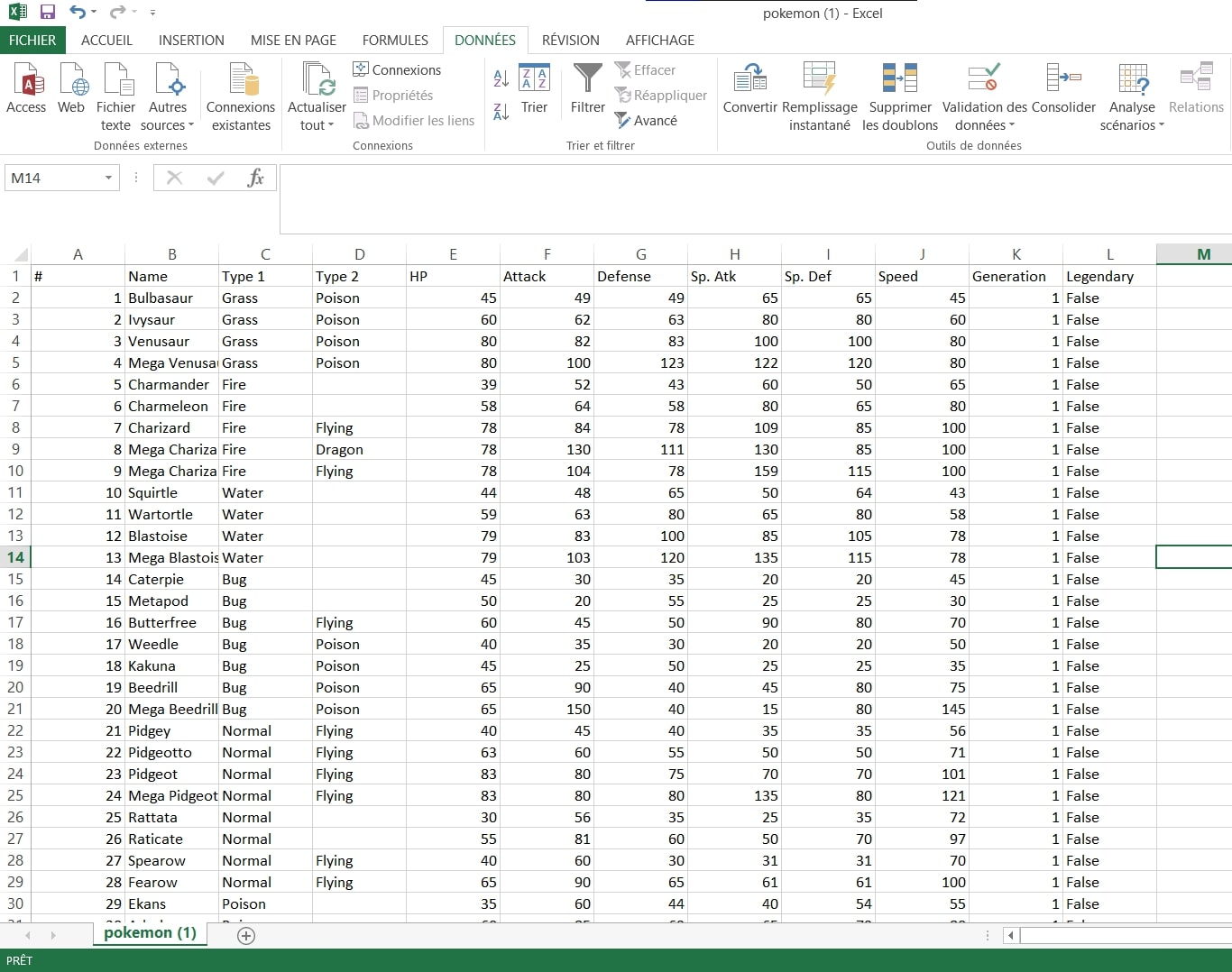Select cell containing Ekans

(171, 903)
